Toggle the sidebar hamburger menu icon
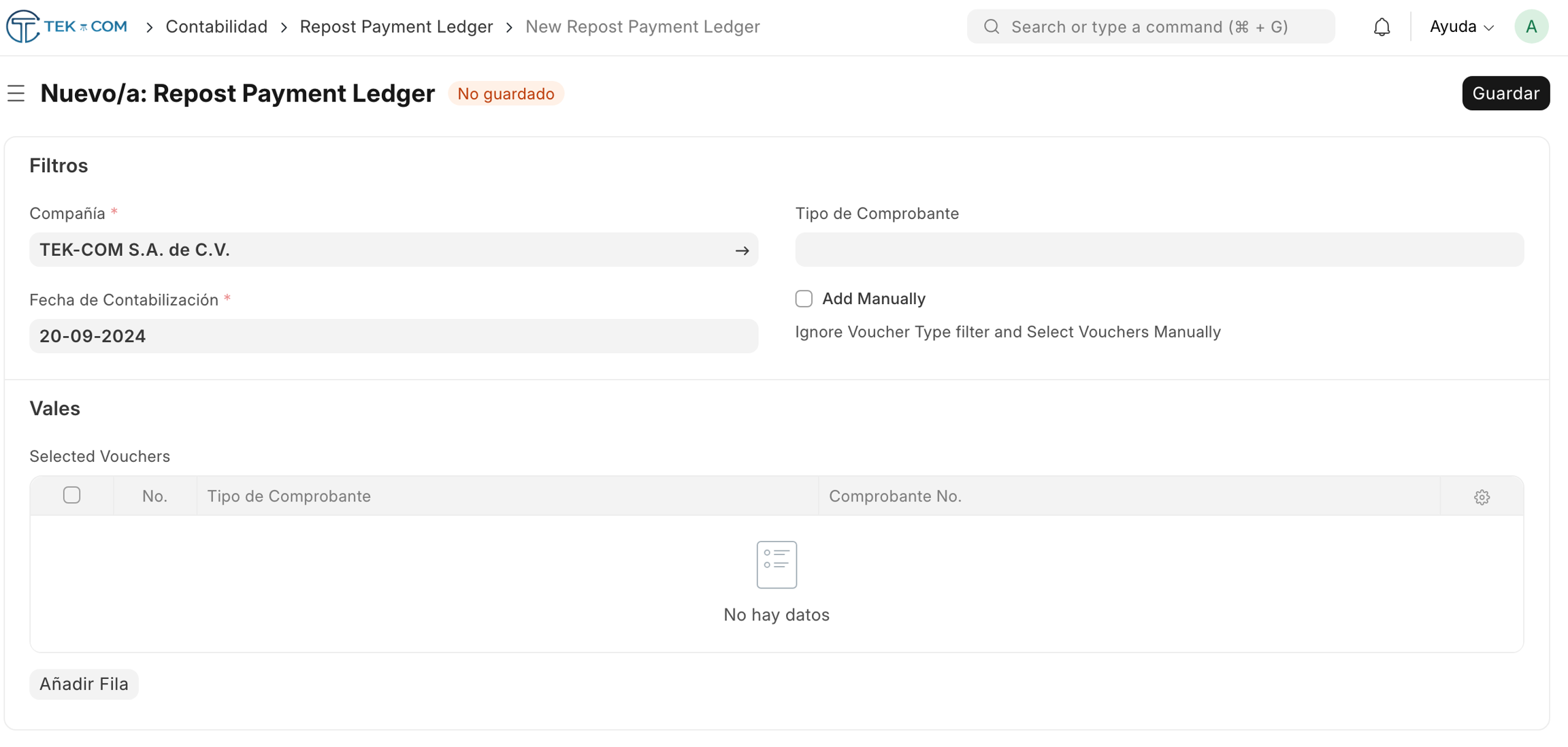The image size is (1568, 747). pyautogui.click(x=16, y=93)
